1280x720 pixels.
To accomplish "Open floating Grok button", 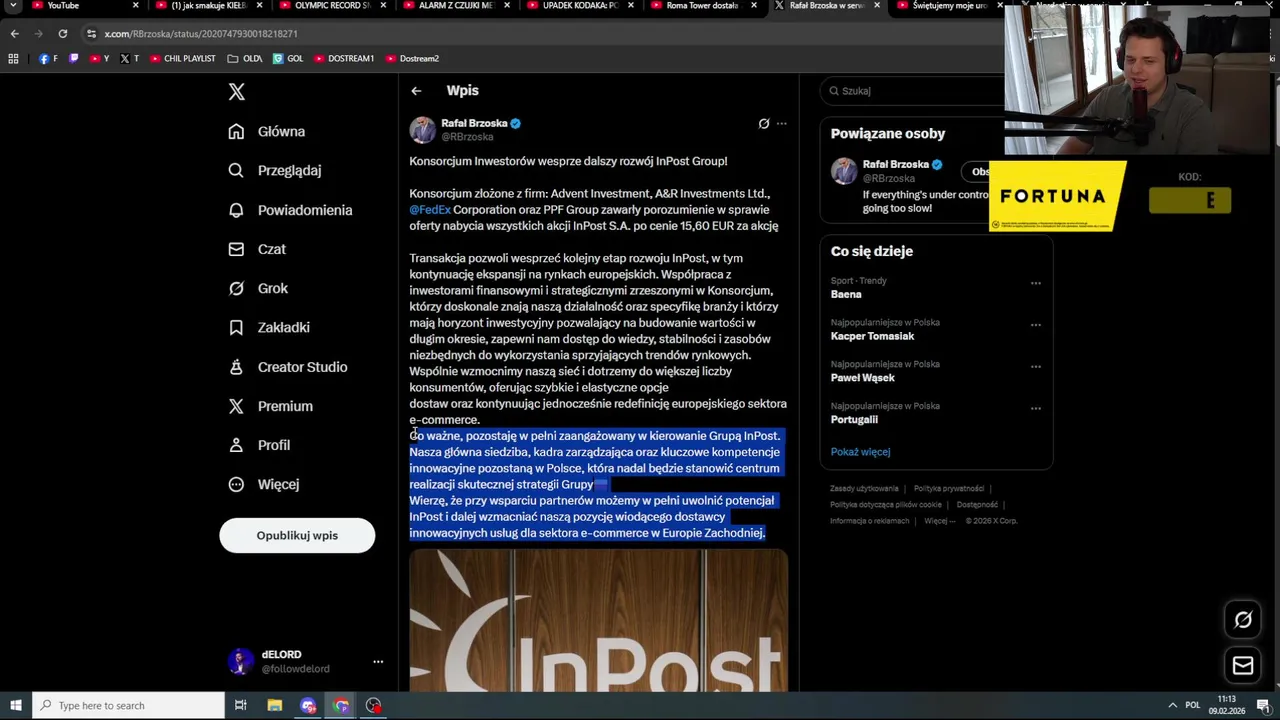I will point(1243,620).
